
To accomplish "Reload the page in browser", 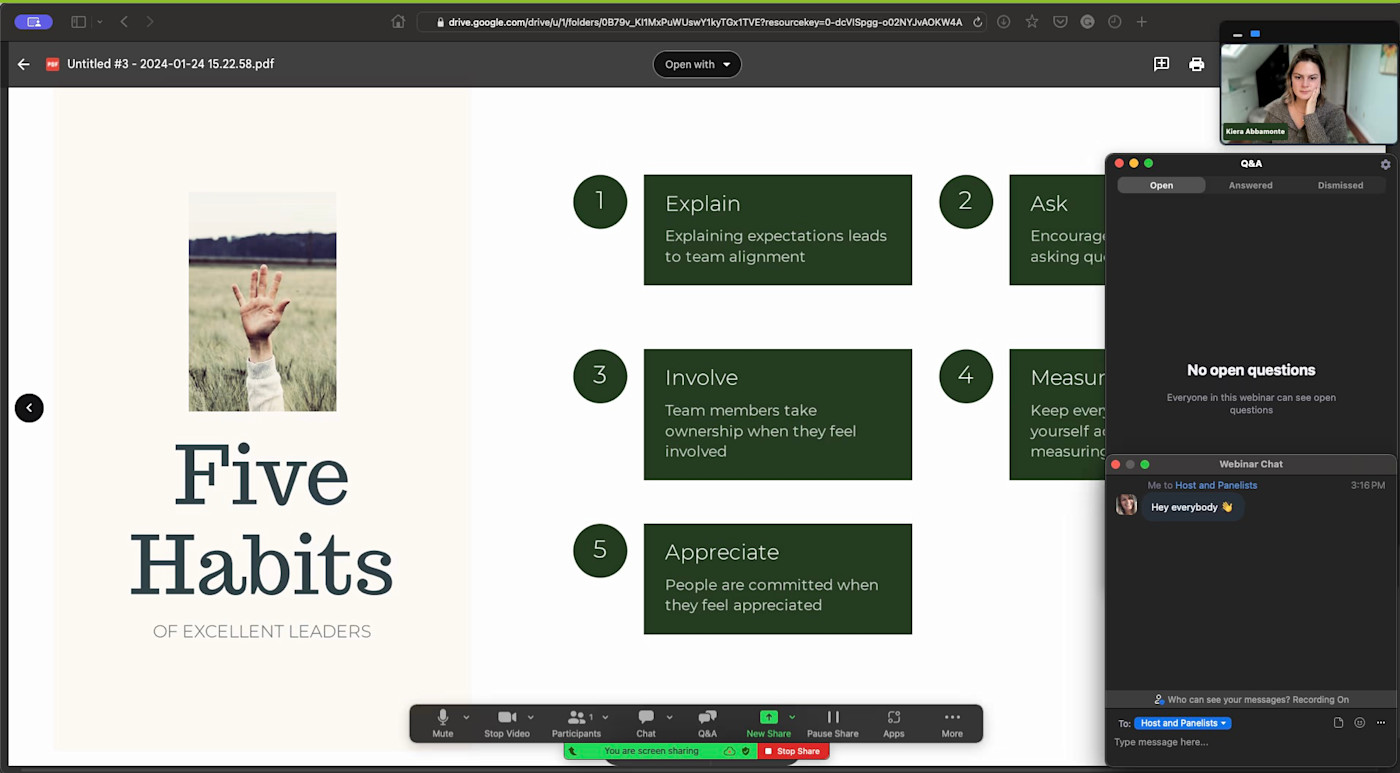I will coord(977,22).
